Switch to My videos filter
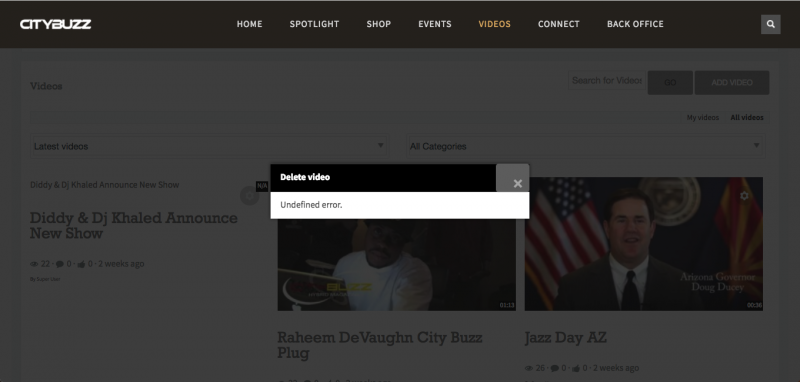 point(703,117)
